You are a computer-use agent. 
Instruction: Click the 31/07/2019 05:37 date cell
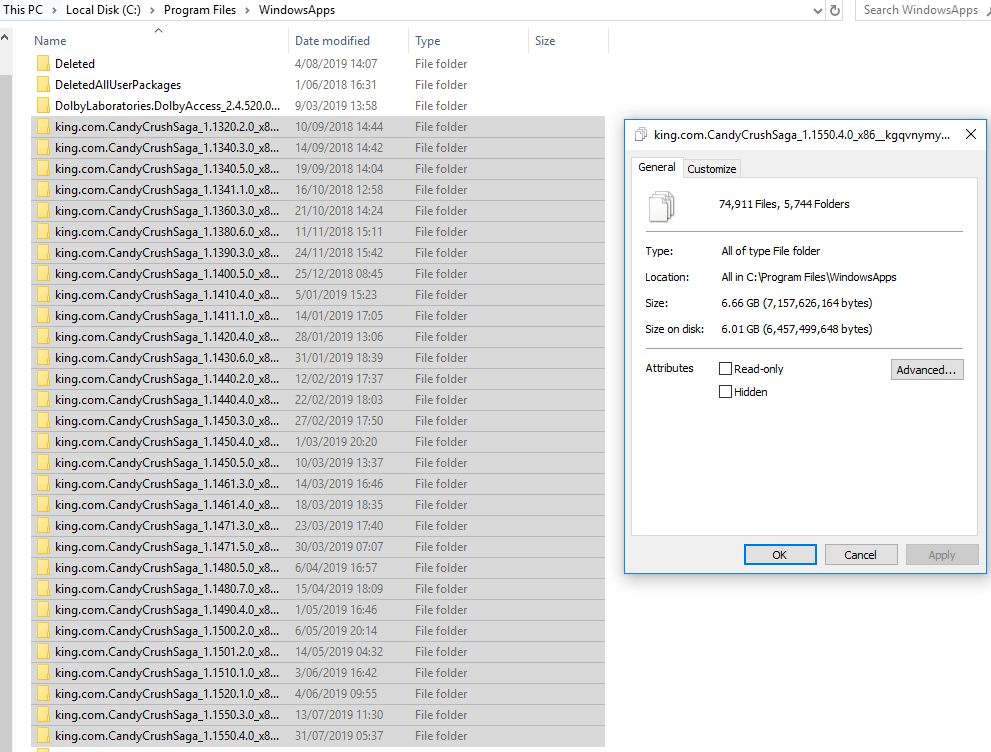[339, 736]
